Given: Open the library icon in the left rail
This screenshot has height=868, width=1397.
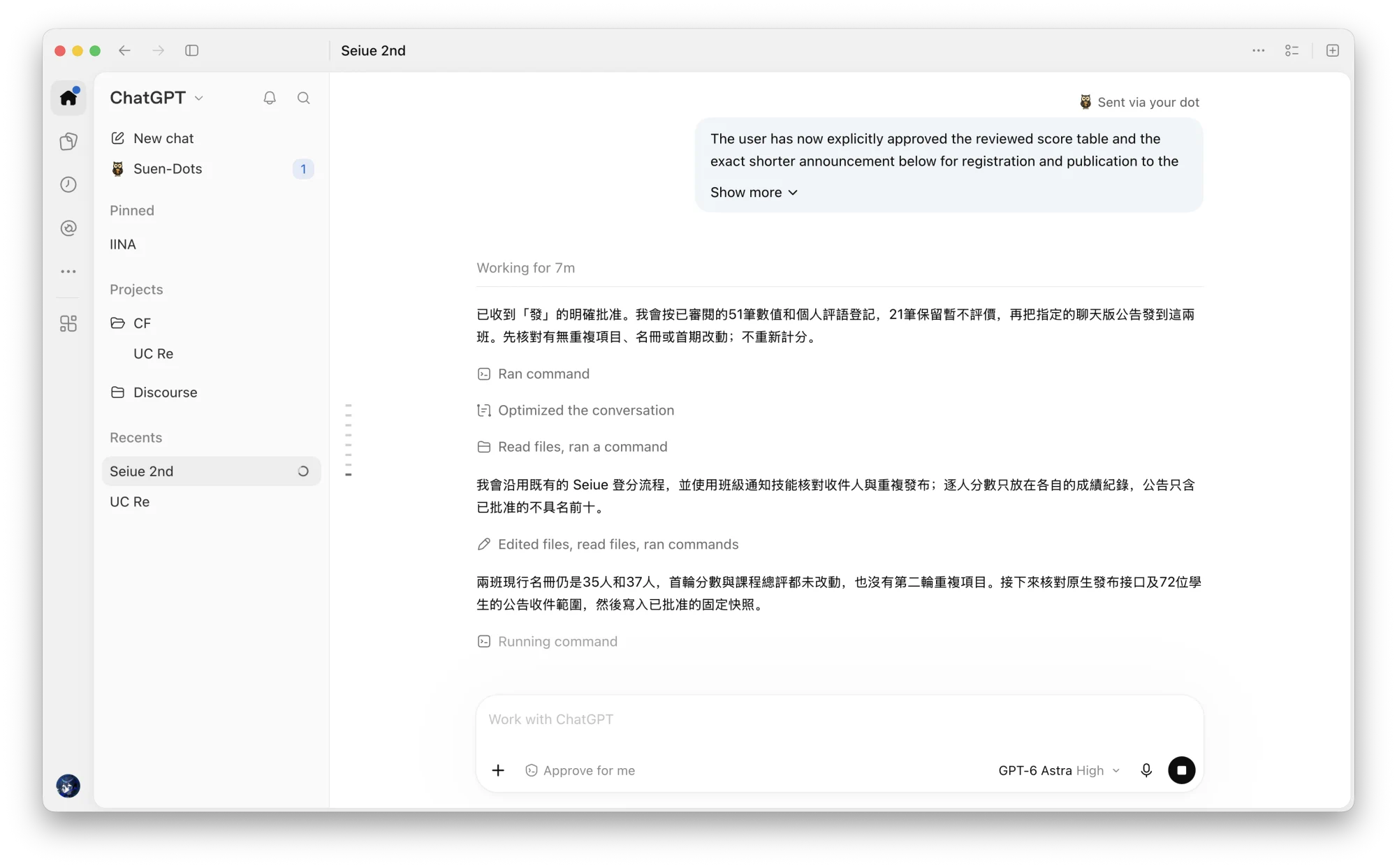Looking at the screenshot, I should click(68, 141).
